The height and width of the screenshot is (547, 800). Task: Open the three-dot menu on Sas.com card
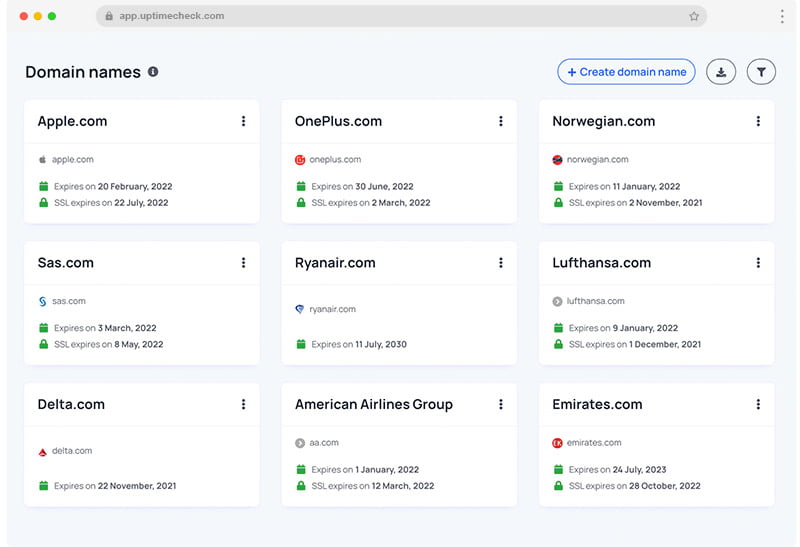243,263
